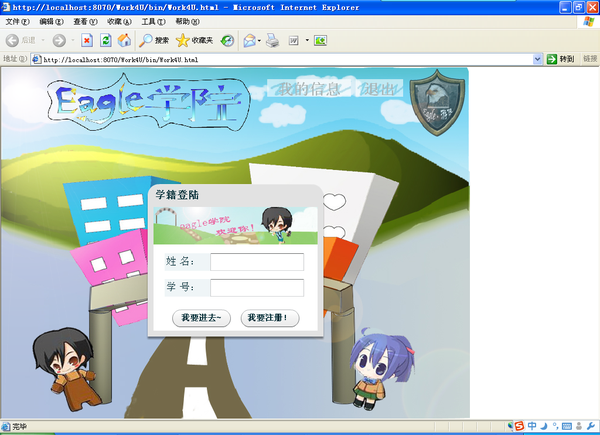Expand the address bar dropdown arrow
The width and height of the screenshot is (600, 435).
click(537, 59)
